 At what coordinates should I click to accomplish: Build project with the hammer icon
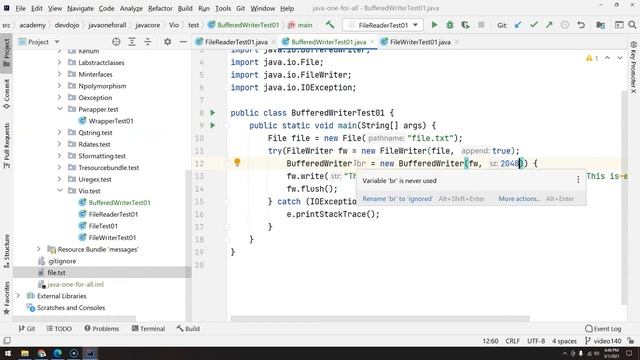coord(330,25)
